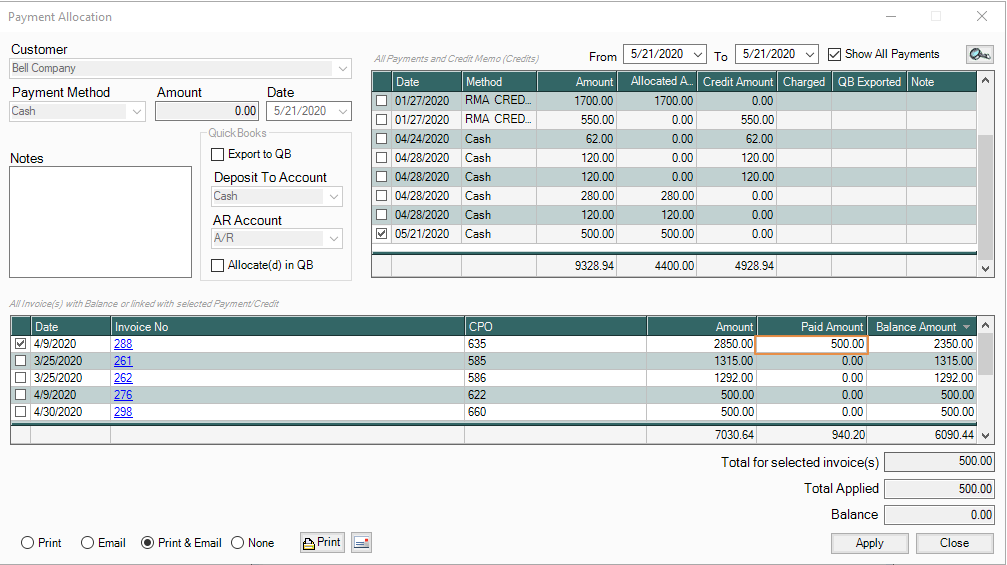Select the None radio button
Image resolution: width=1007 pixels, height=565 pixels.
pyautogui.click(x=238, y=543)
